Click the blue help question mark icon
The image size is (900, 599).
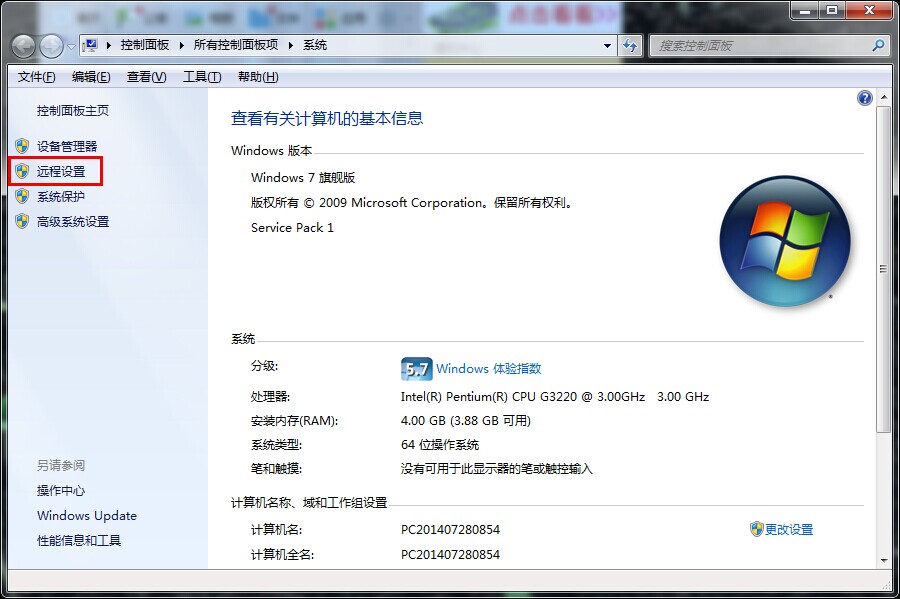point(865,98)
